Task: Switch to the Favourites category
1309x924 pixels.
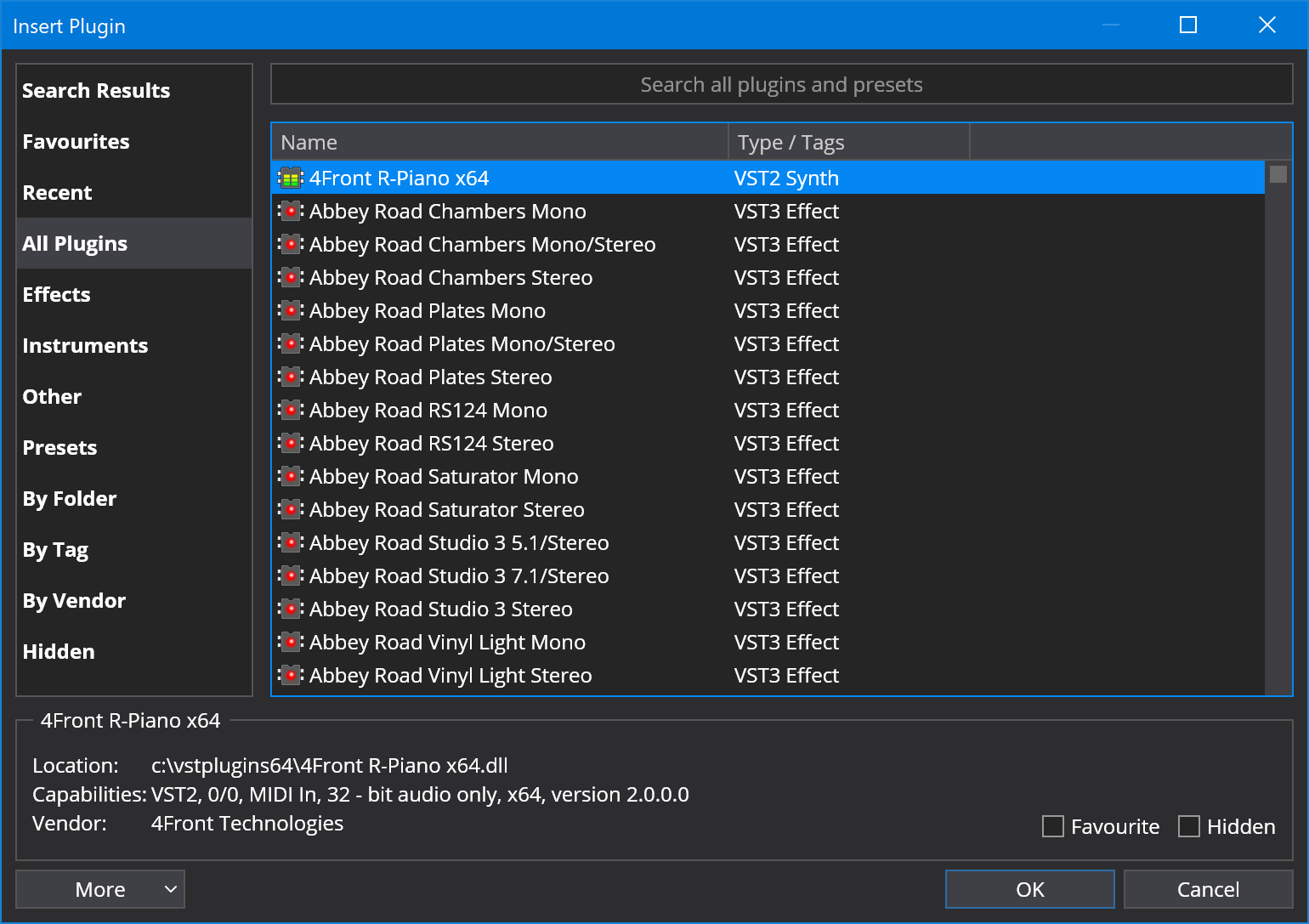Action: click(x=134, y=141)
